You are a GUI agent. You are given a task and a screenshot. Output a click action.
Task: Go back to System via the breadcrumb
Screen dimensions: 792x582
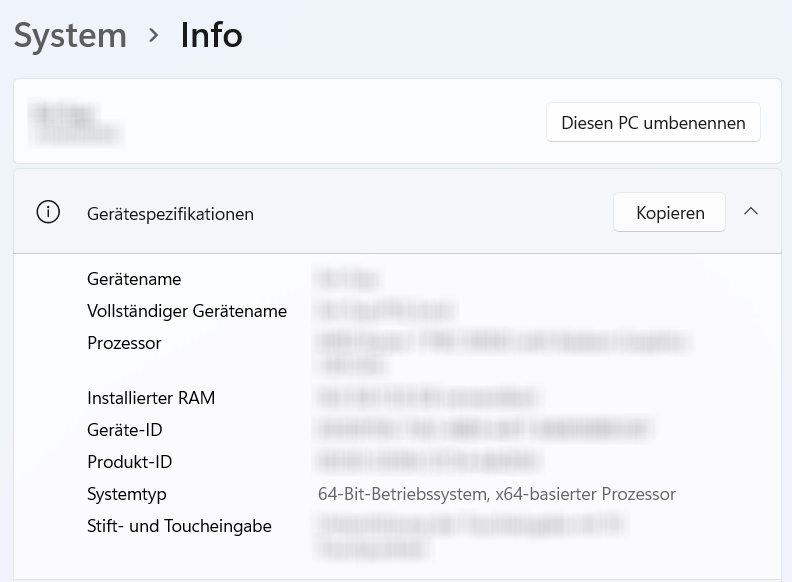pyautogui.click(x=70, y=35)
